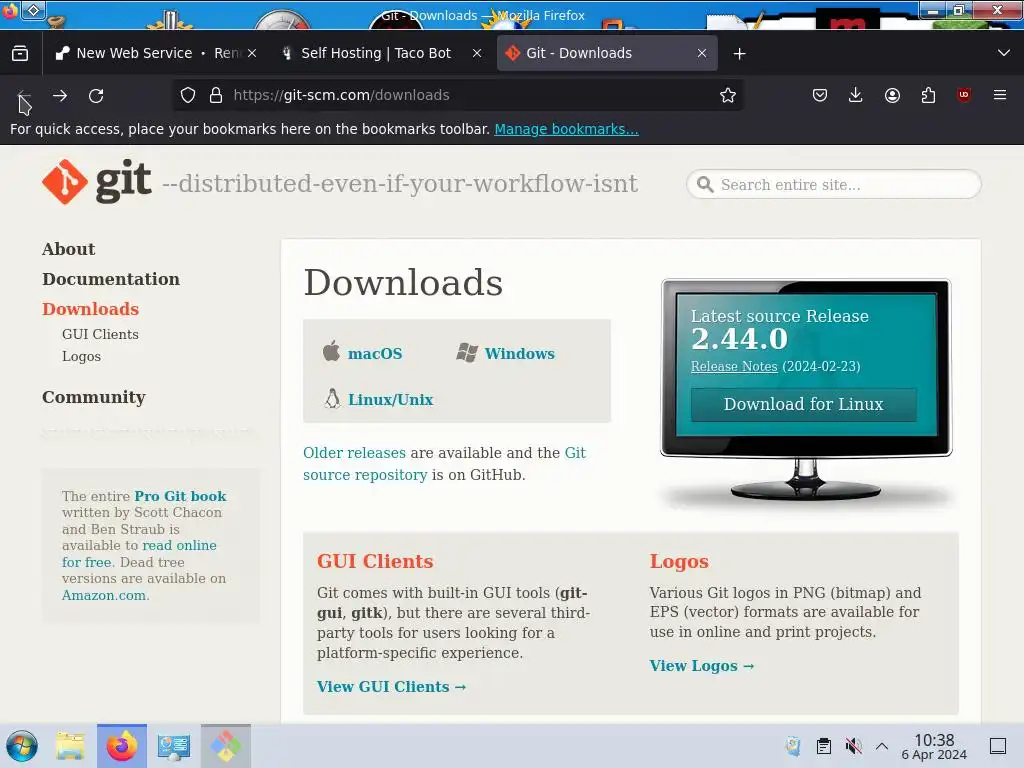This screenshot has width=1024, height=768.
Task: Click the Windows download link
Action: [x=519, y=353]
